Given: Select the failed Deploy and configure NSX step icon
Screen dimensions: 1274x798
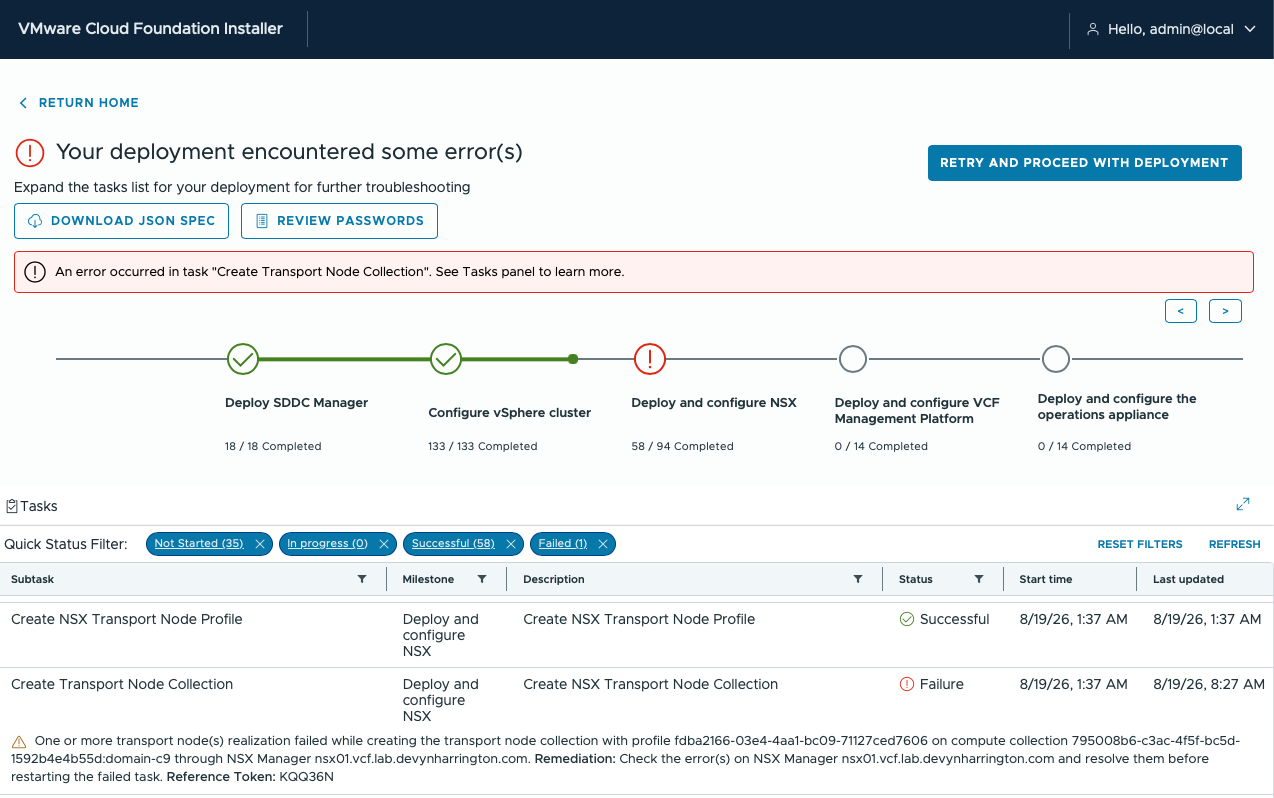Looking at the screenshot, I should coord(650,358).
